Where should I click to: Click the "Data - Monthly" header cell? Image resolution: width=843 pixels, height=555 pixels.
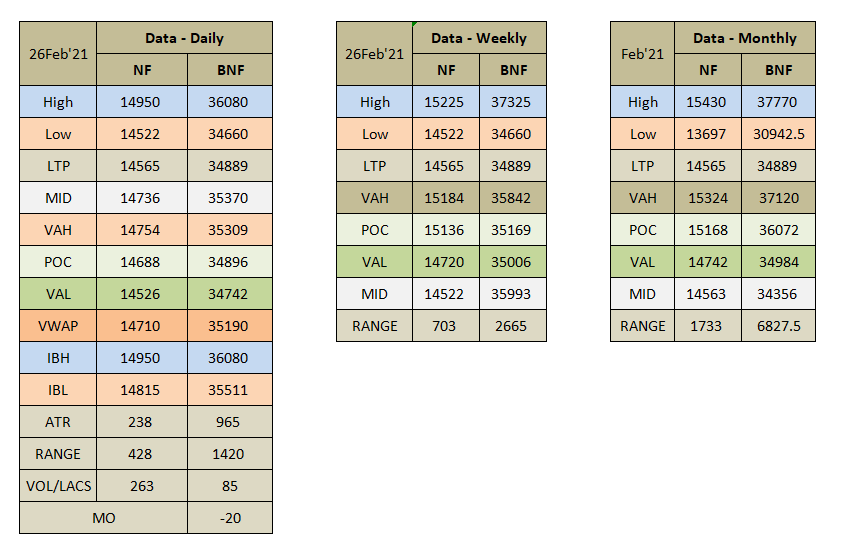pos(744,38)
